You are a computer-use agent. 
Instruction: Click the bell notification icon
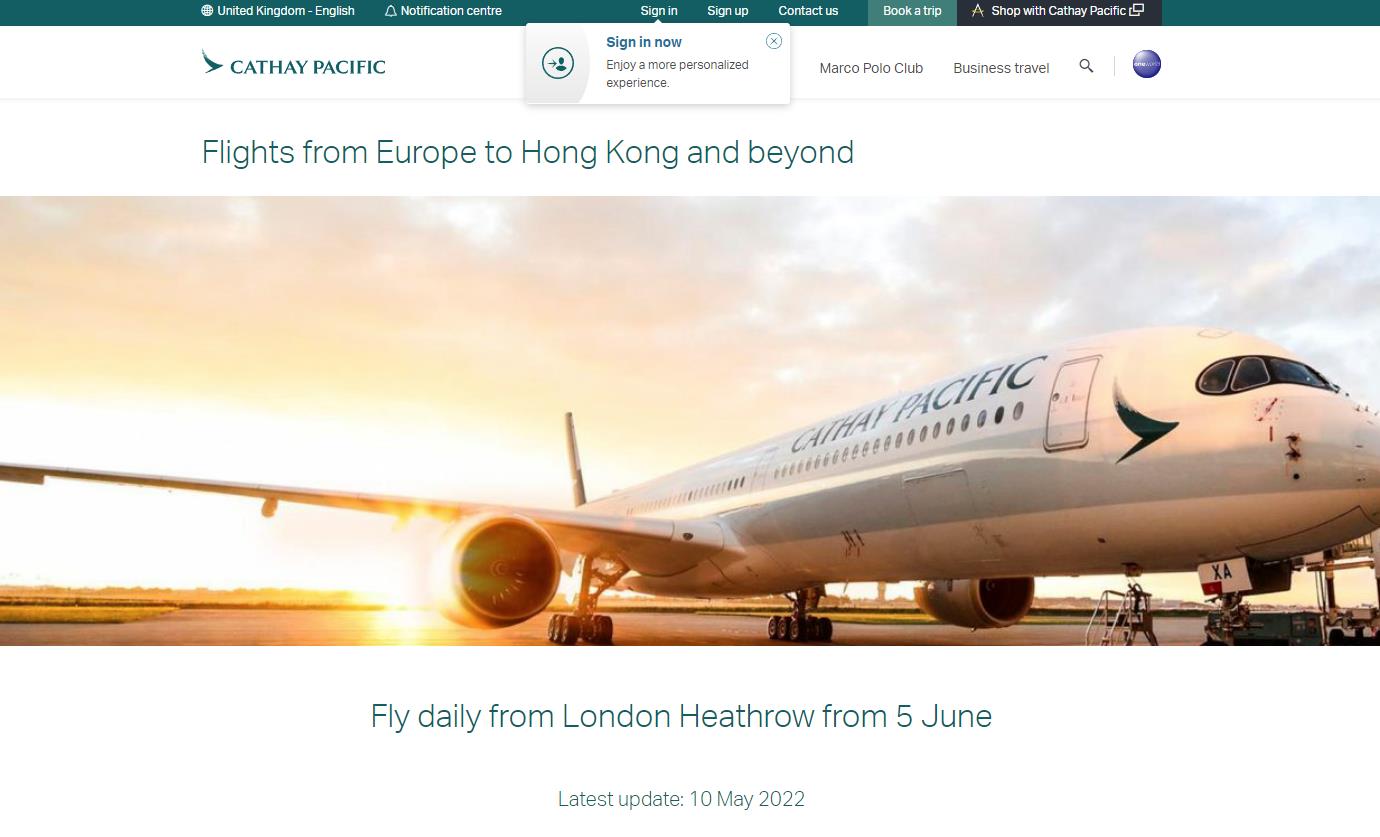390,11
